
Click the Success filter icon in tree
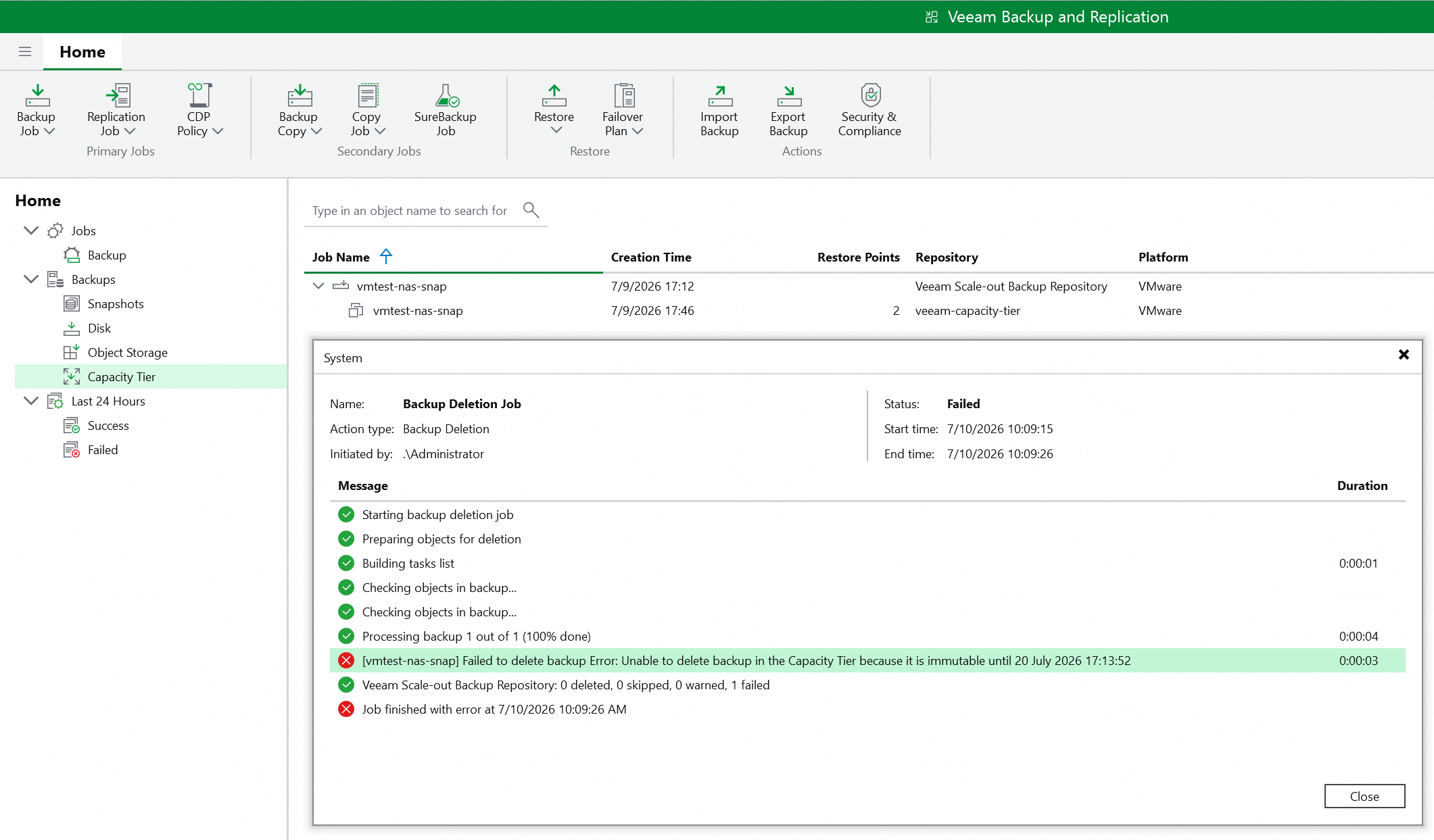(x=72, y=426)
